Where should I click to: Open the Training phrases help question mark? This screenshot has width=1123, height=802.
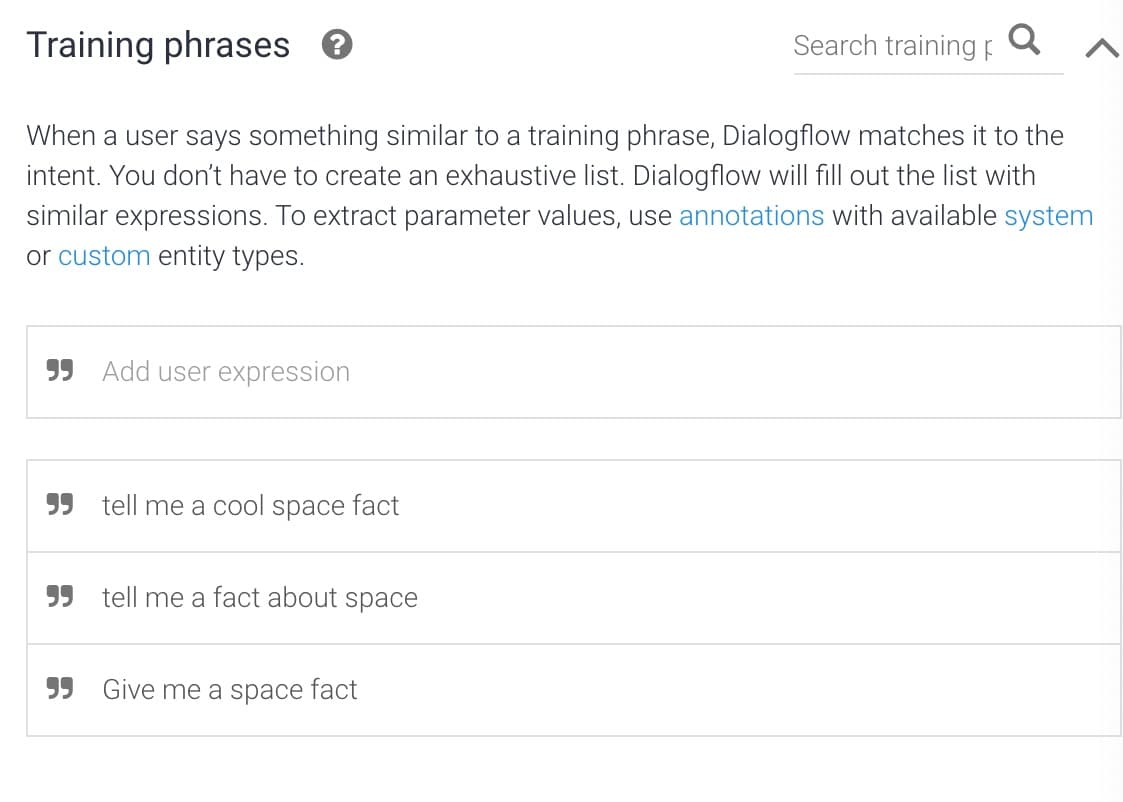[x=337, y=44]
